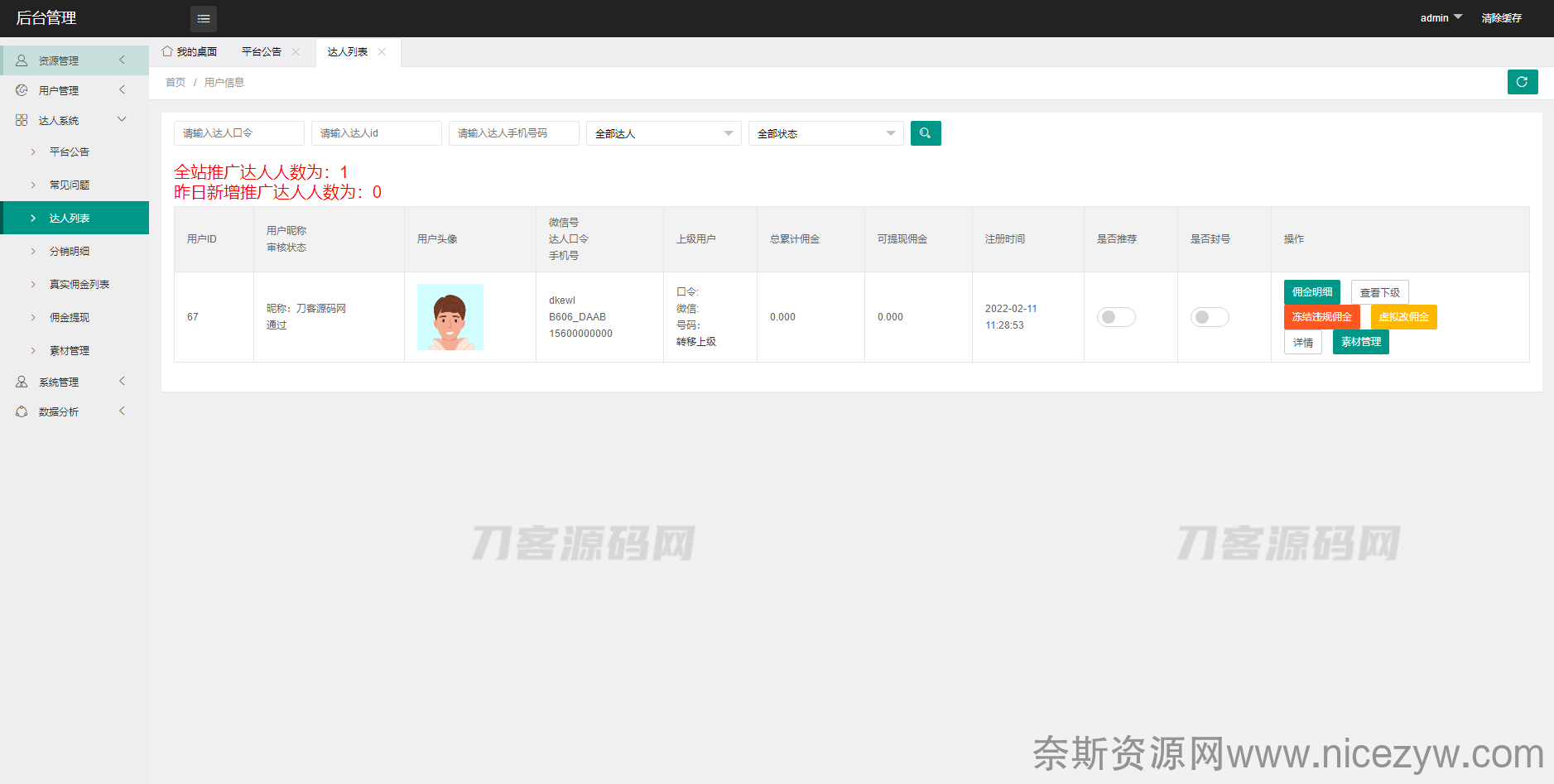Click the 转移上级 link

click(x=696, y=342)
